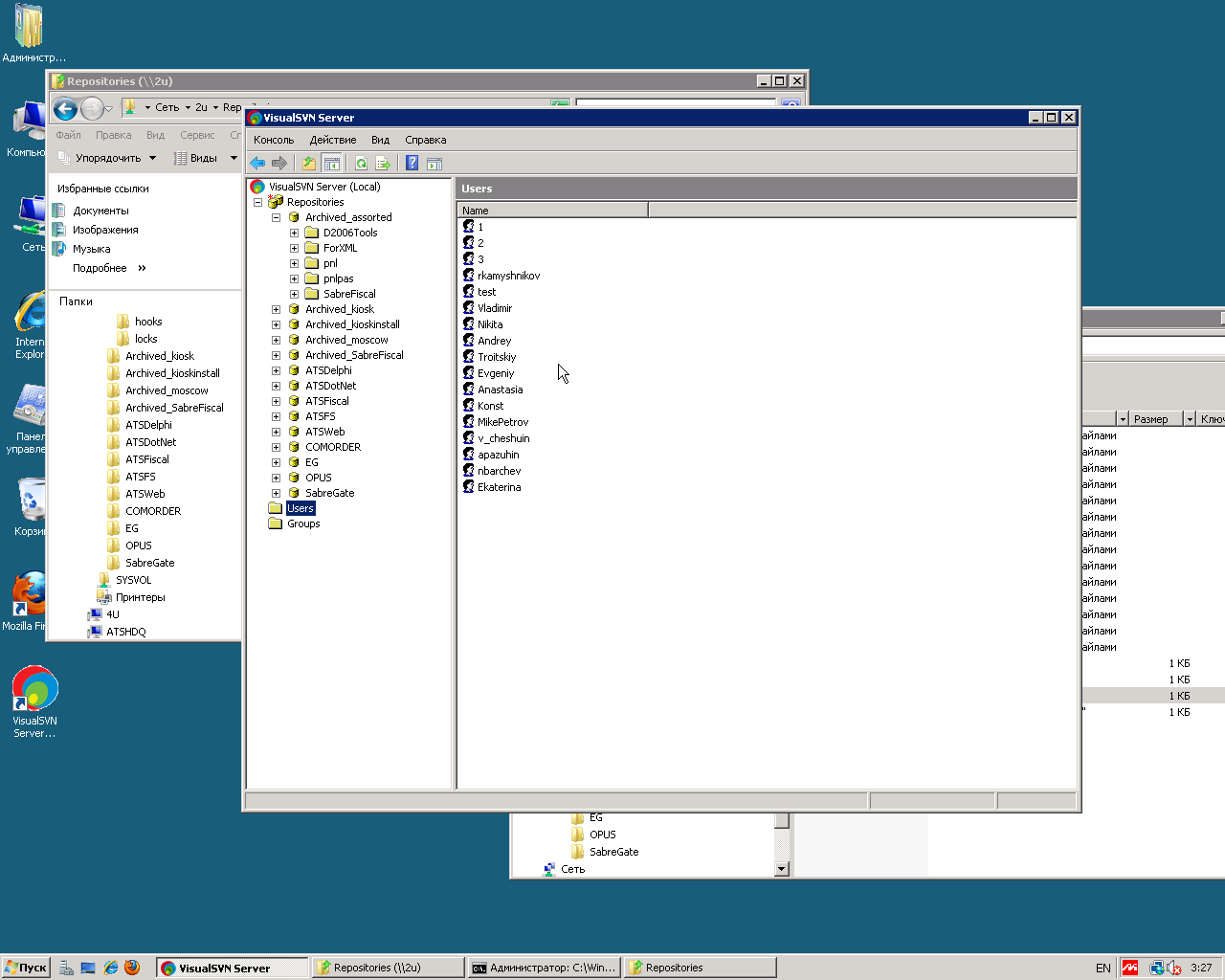Select the ATSHDQ computer in Explorer tree
The width and height of the screenshot is (1225, 980).
pos(126,632)
